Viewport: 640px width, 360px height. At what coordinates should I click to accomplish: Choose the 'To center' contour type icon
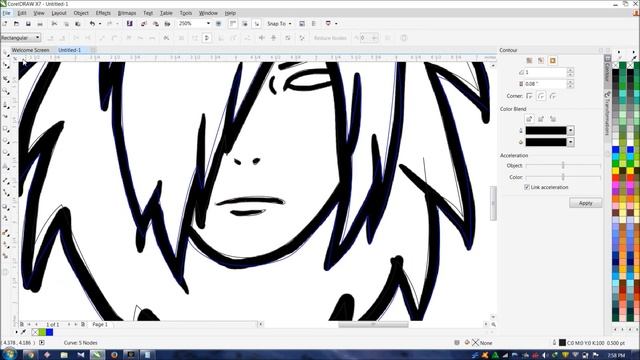point(529,60)
